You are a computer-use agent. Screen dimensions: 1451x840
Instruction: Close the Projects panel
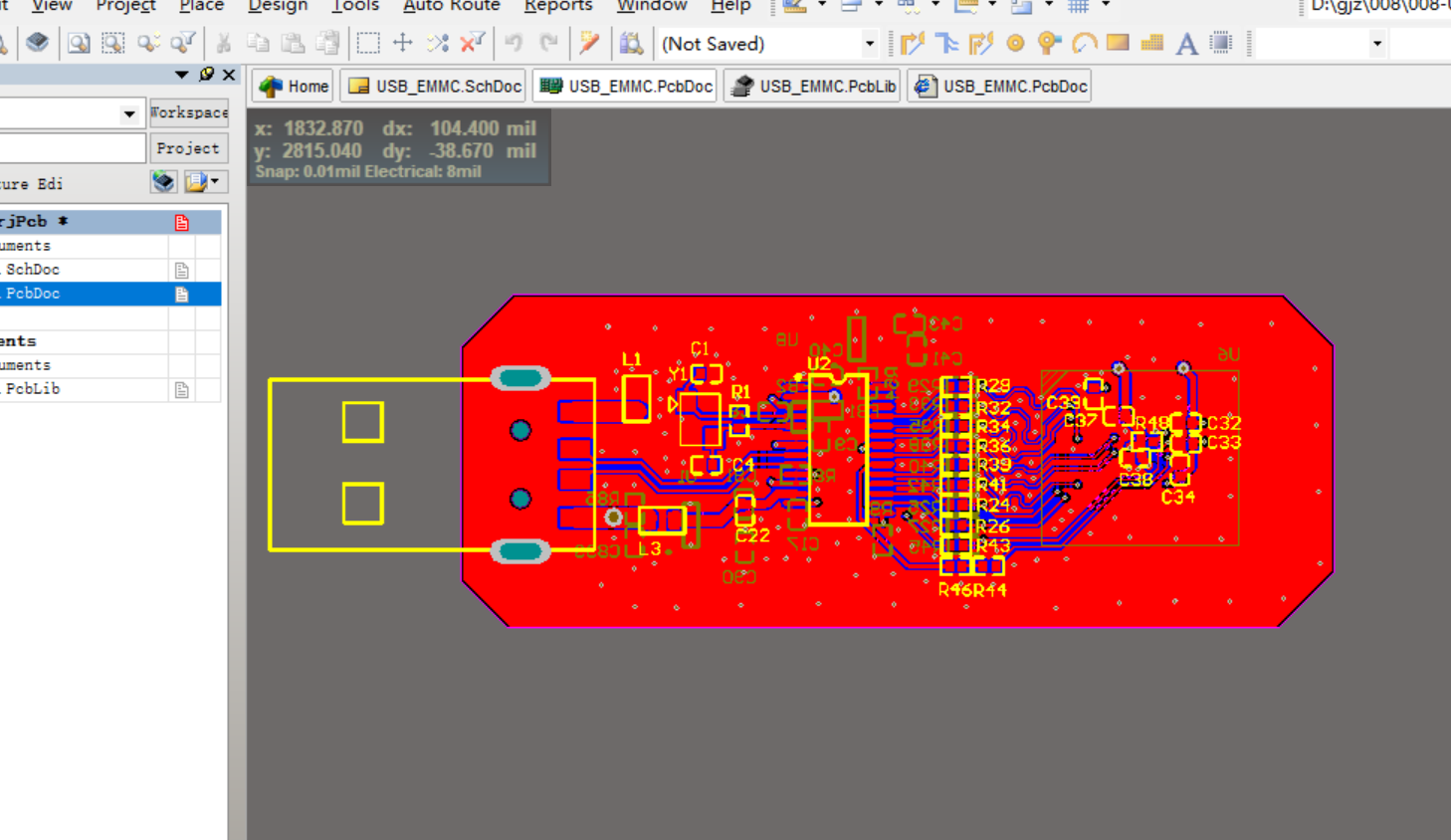point(229,75)
